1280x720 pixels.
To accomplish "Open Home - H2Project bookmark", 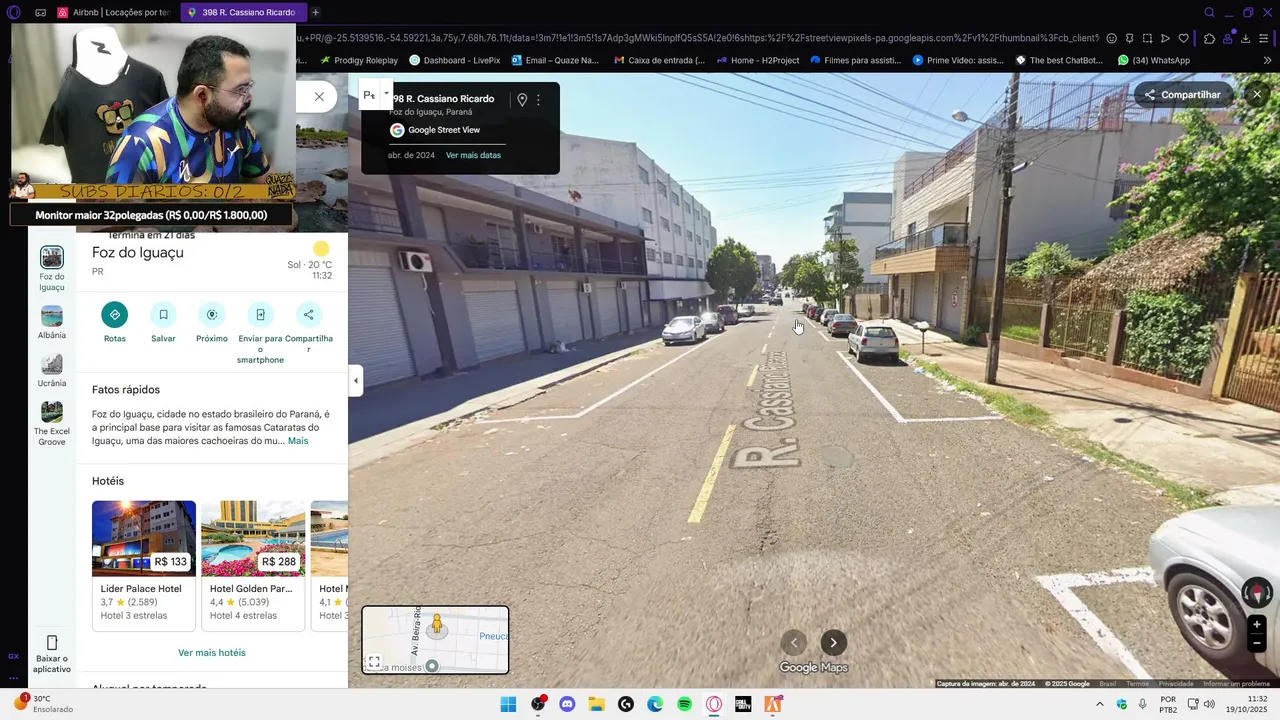I will [758, 60].
